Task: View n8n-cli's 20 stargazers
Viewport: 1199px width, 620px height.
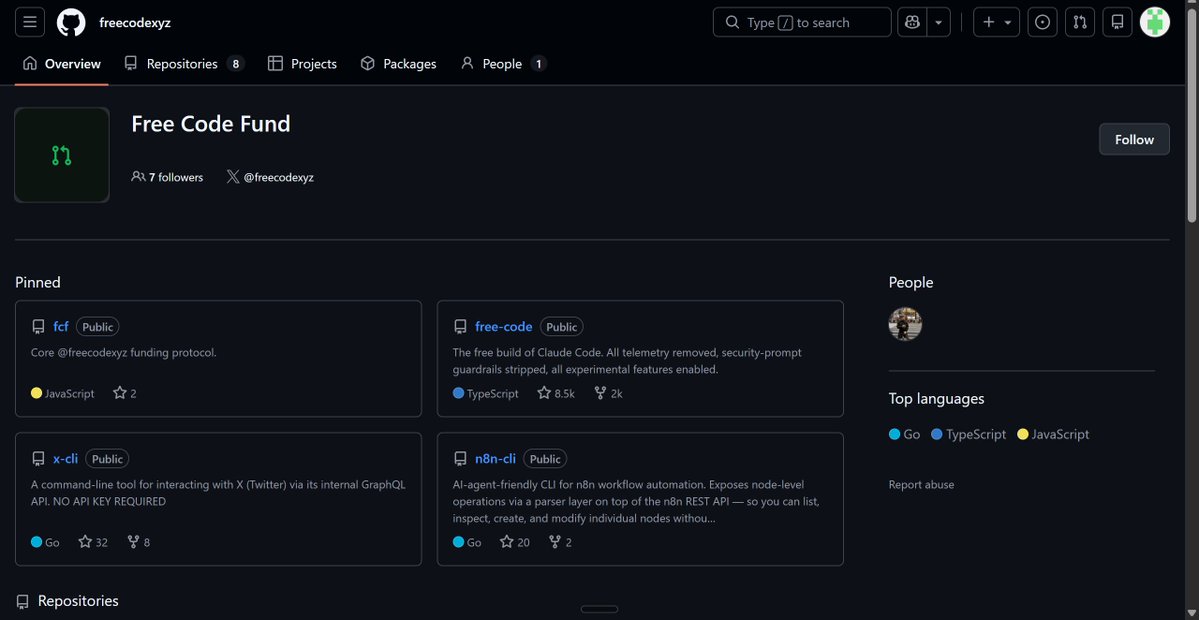Action: coord(515,542)
